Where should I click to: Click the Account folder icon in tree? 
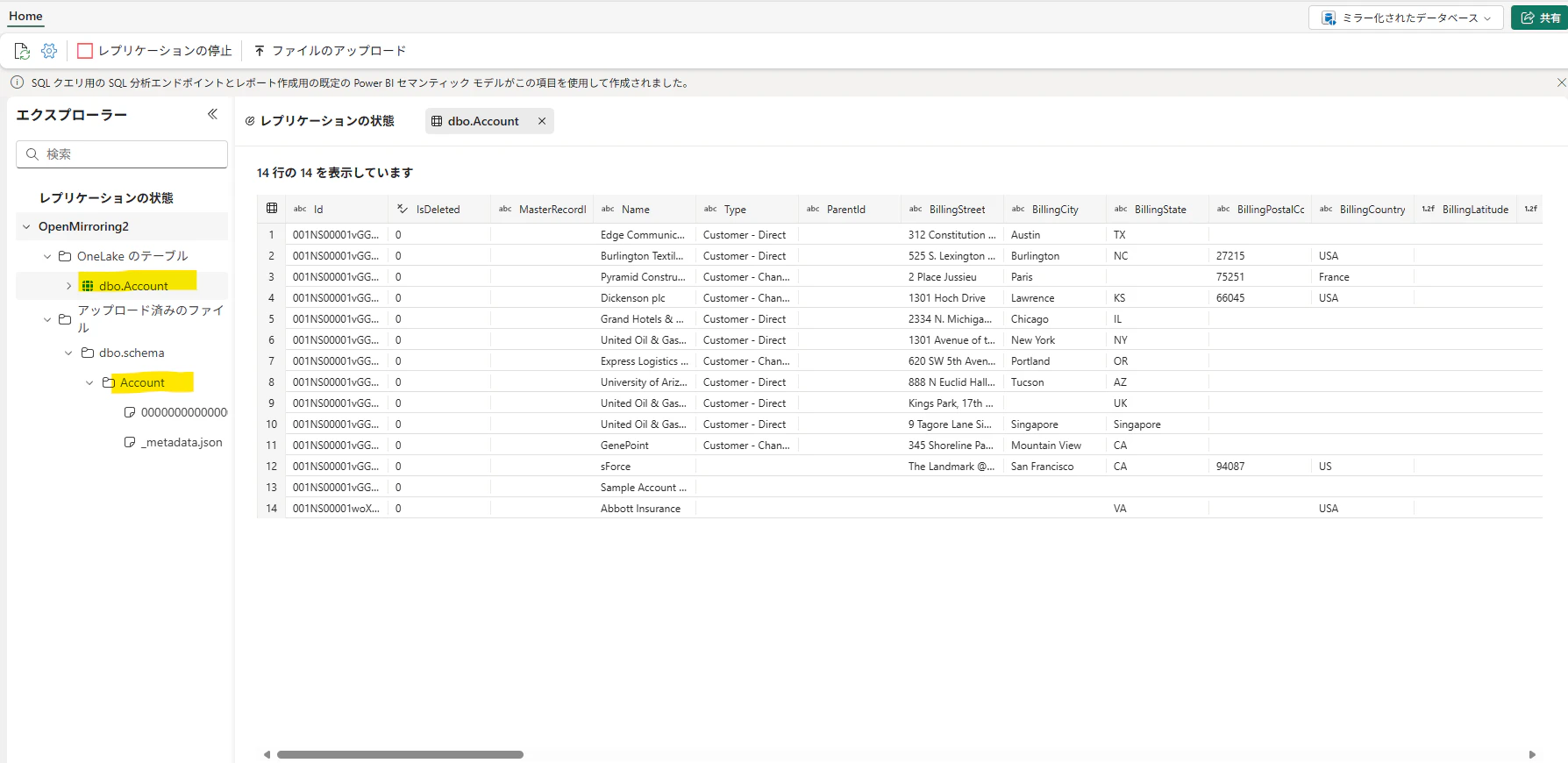pyautogui.click(x=109, y=382)
